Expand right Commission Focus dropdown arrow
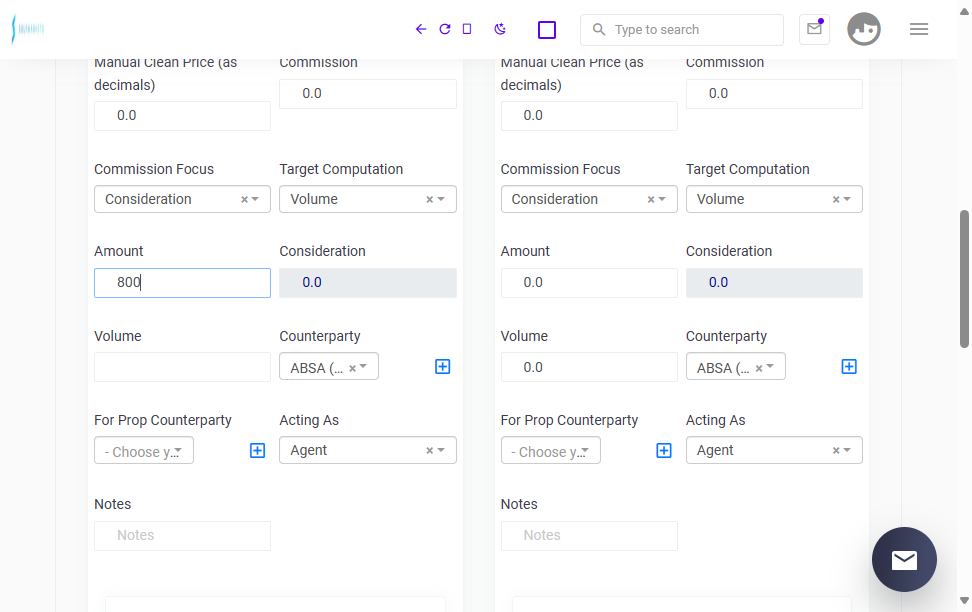Image resolution: width=972 pixels, height=612 pixels. coord(662,199)
